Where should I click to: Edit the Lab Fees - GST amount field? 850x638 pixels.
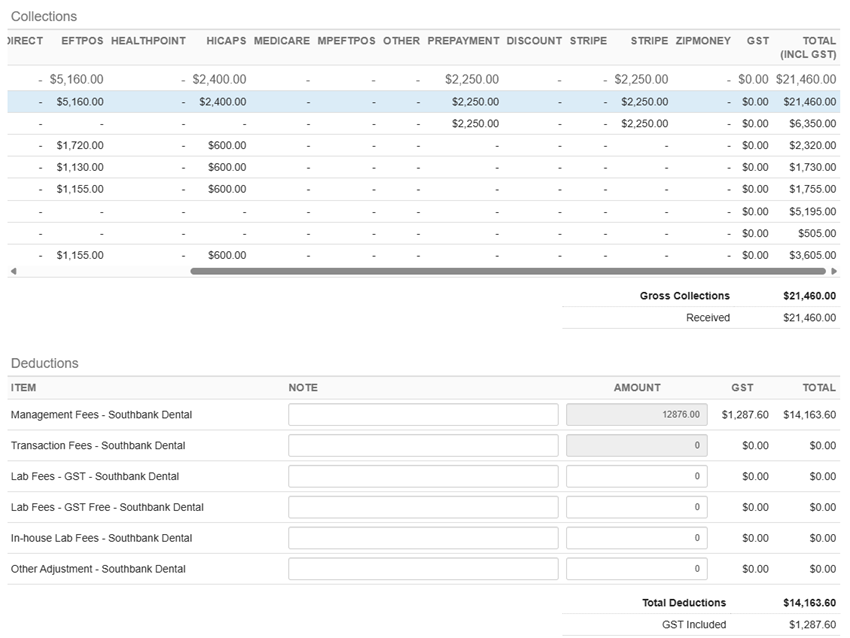(636, 477)
